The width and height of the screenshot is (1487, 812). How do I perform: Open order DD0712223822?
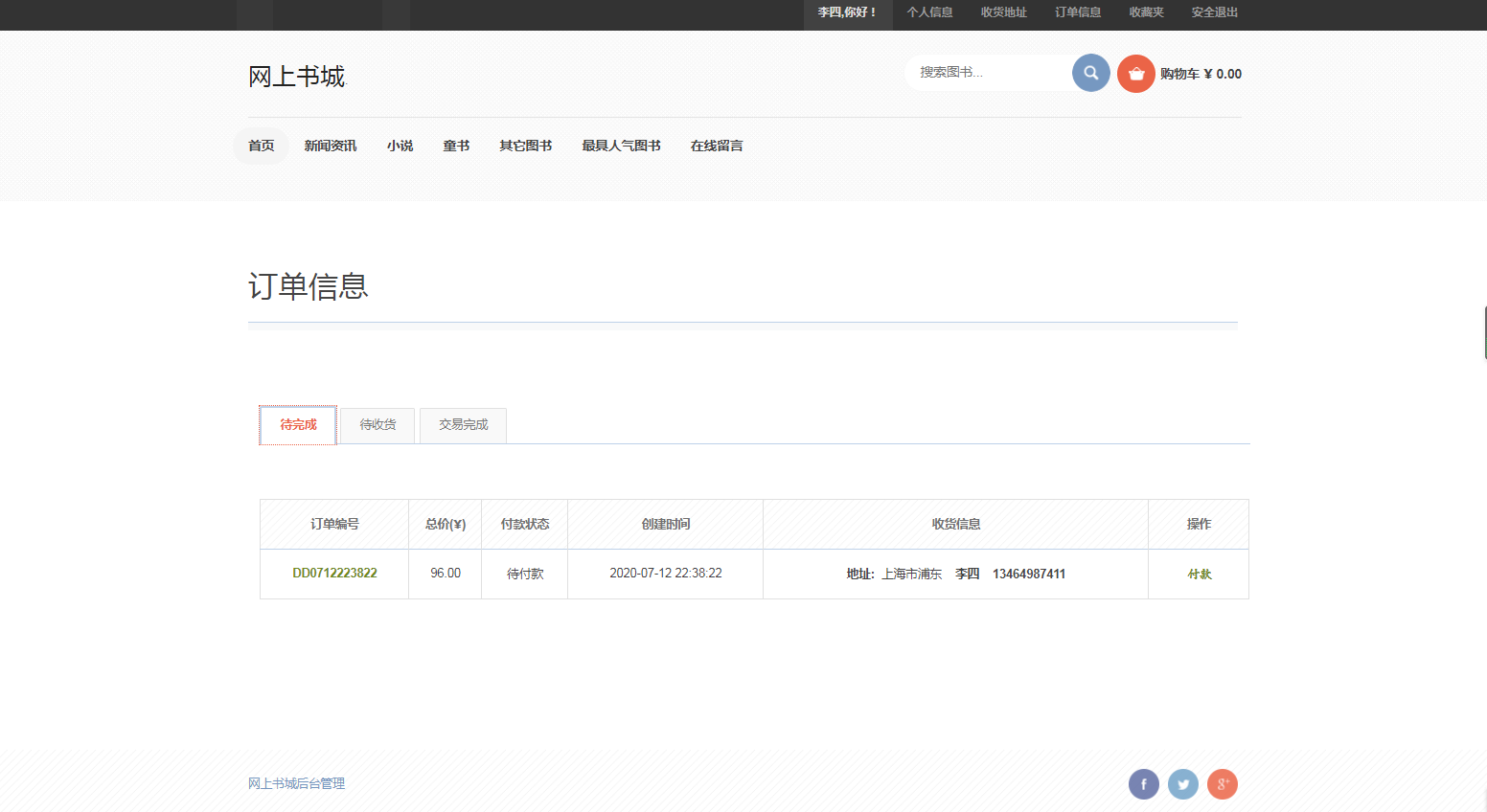click(334, 574)
